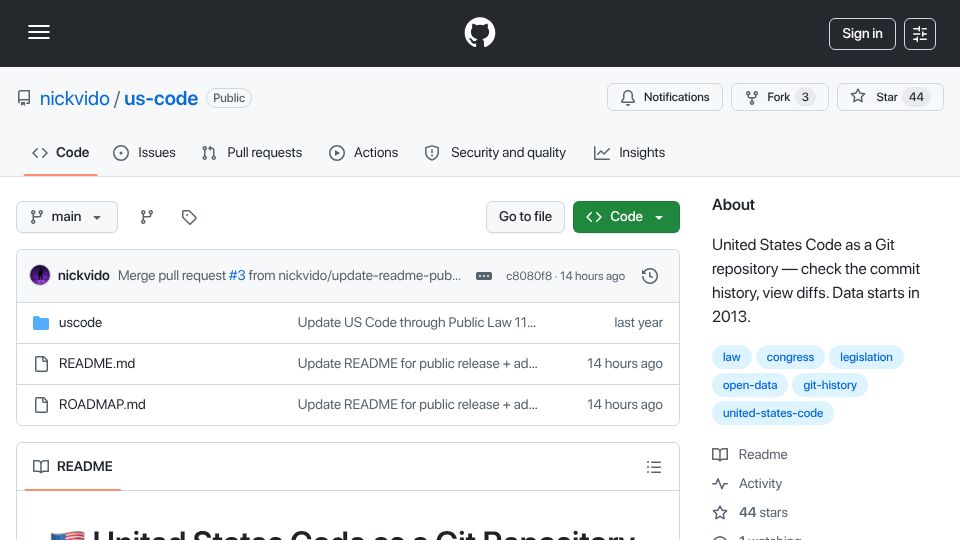The image size is (960, 540).
Task: Expand the green Code dropdown
Action: click(626, 217)
